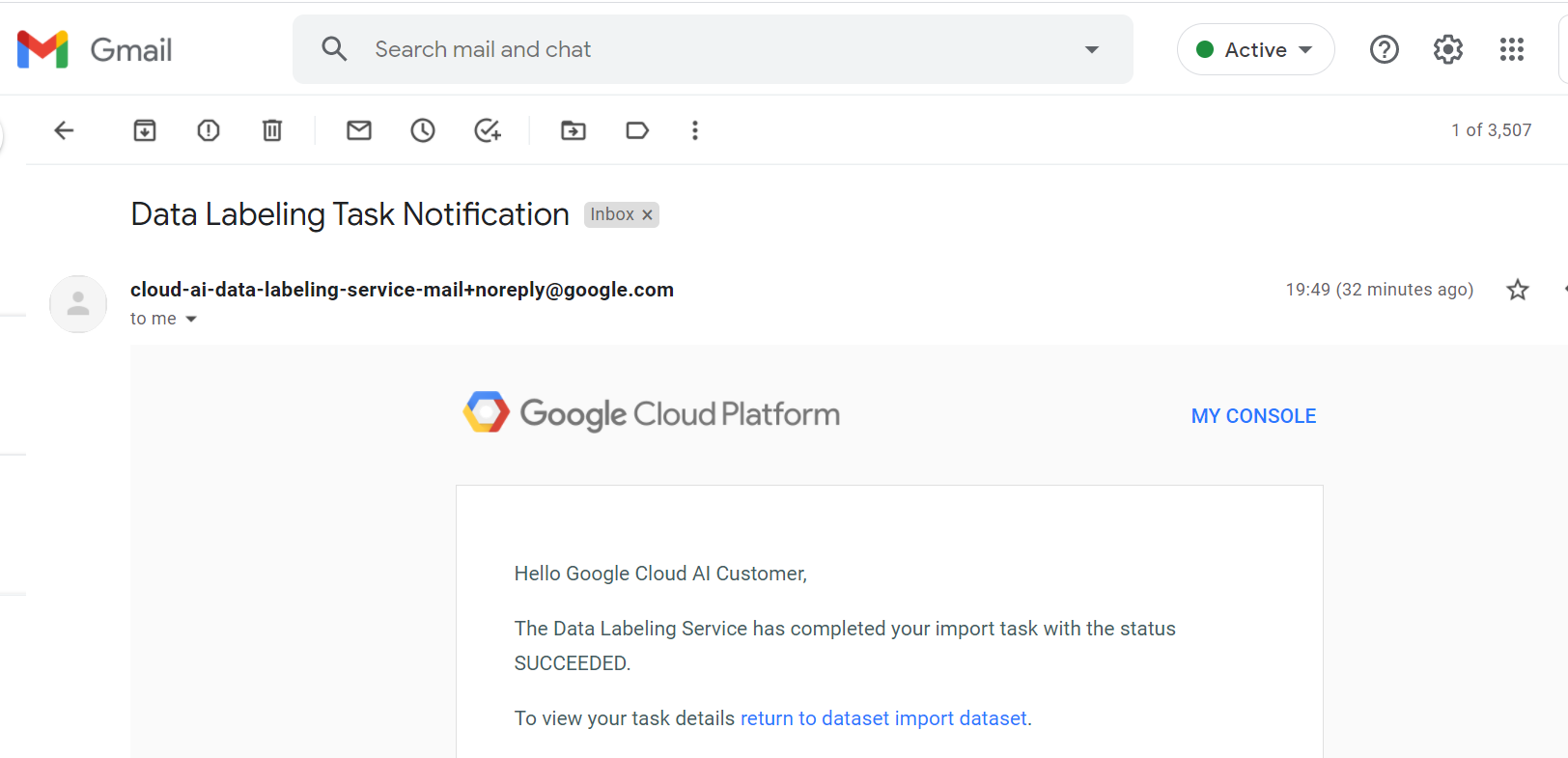This screenshot has width=1568, height=758.
Task: Open the Google apps grid
Action: coord(1512,49)
